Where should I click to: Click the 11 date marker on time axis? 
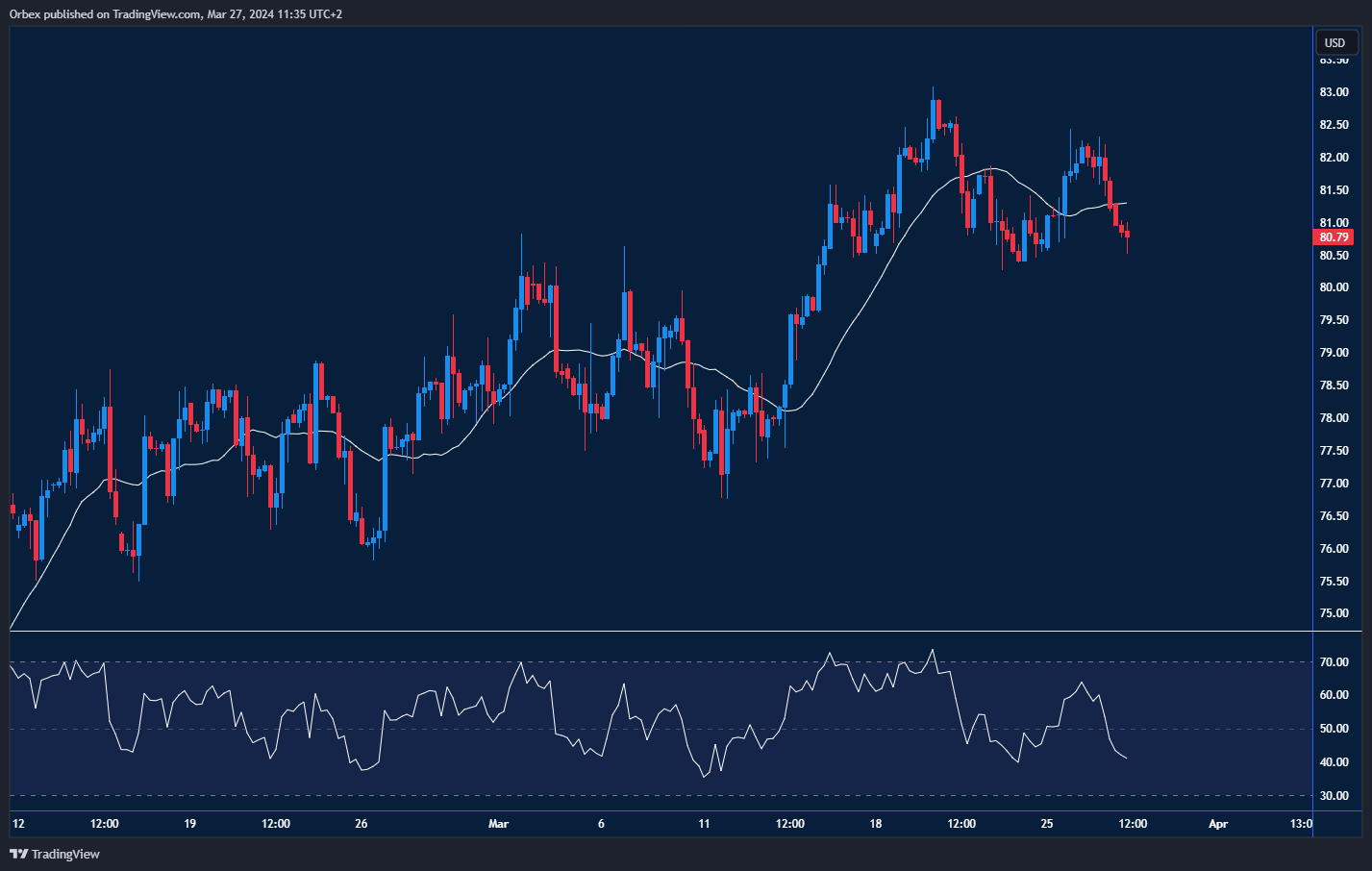tap(704, 824)
